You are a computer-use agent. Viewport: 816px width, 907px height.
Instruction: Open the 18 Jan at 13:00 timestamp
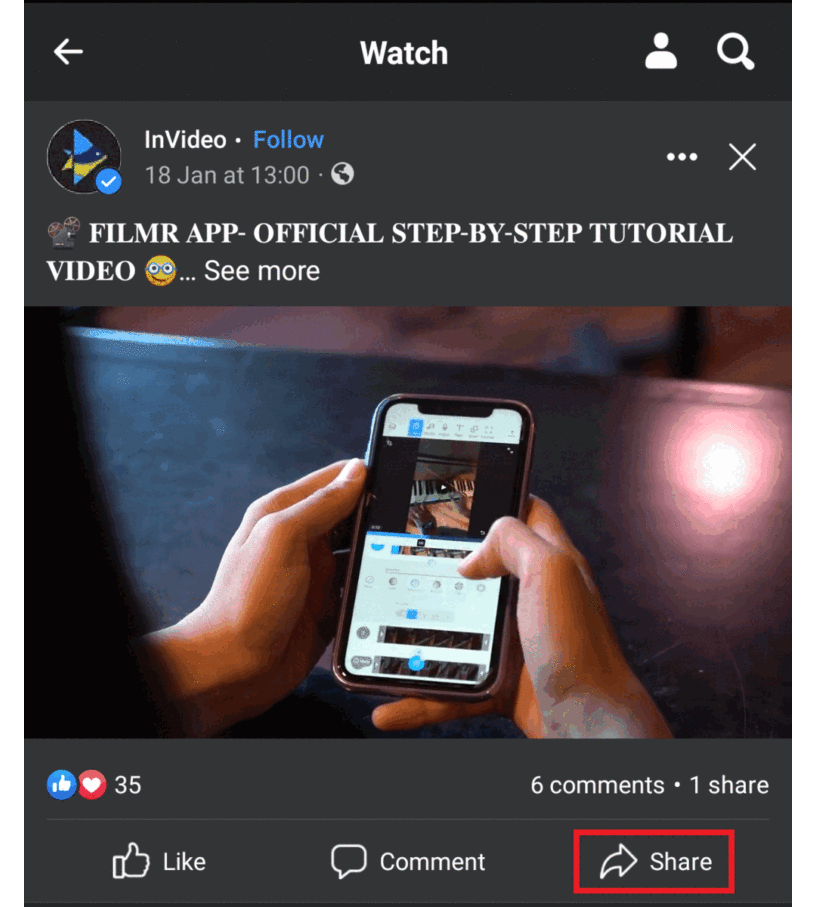(x=227, y=175)
